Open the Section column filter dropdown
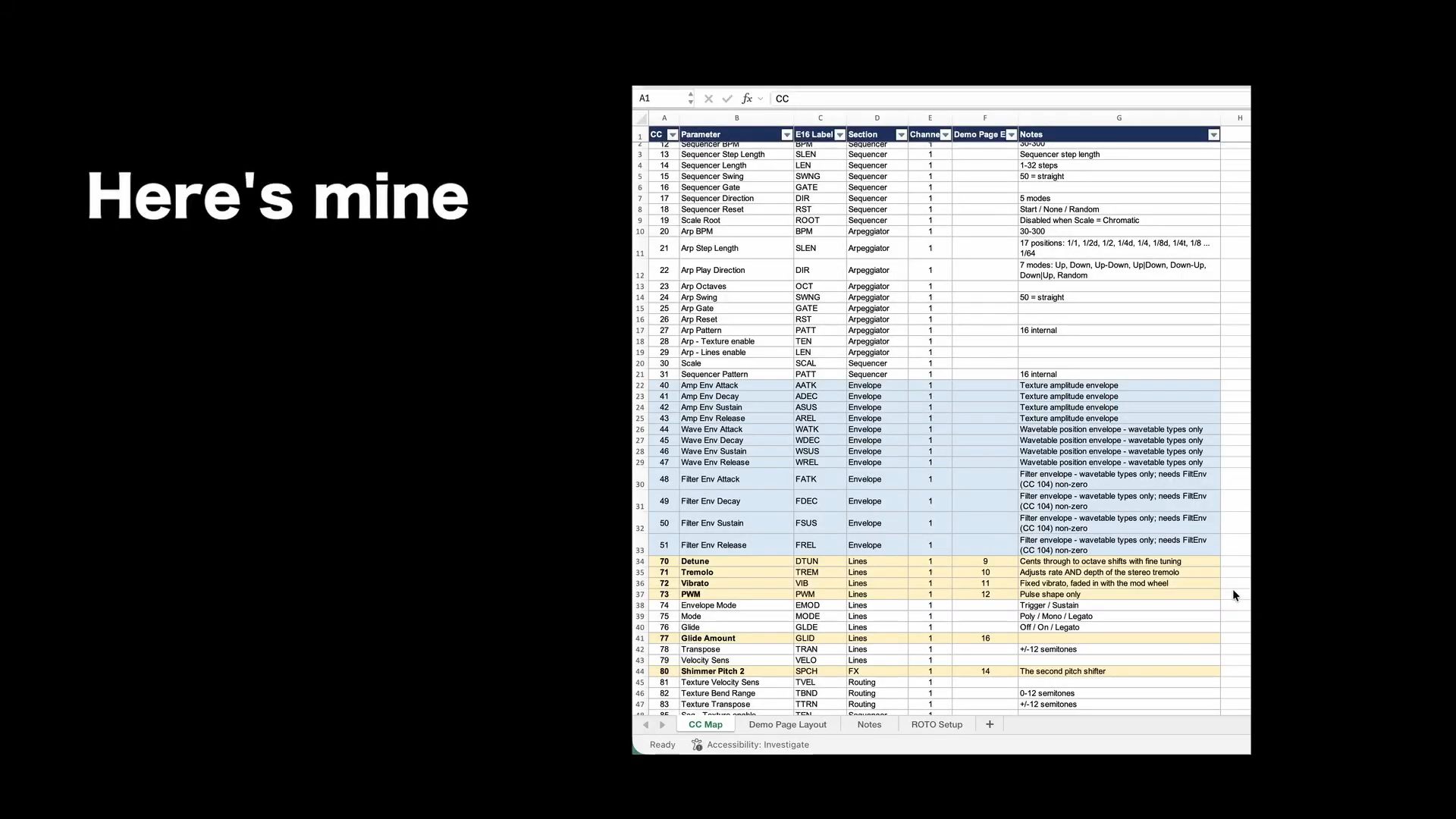 coord(901,135)
